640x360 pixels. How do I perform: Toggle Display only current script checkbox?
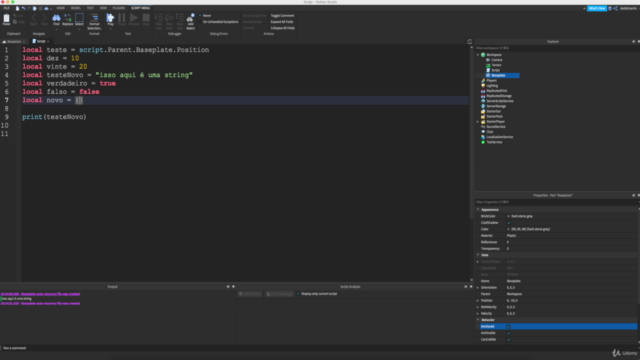coord(299,294)
